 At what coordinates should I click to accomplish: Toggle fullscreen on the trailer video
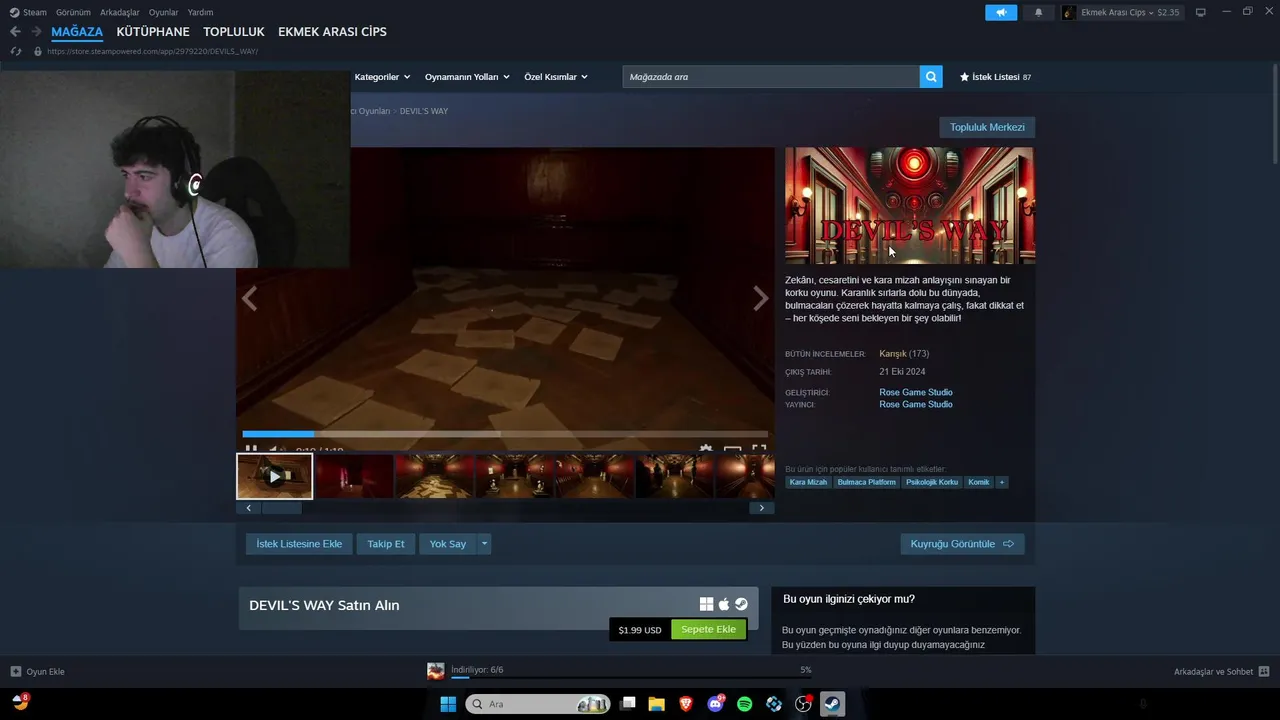click(x=759, y=449)
